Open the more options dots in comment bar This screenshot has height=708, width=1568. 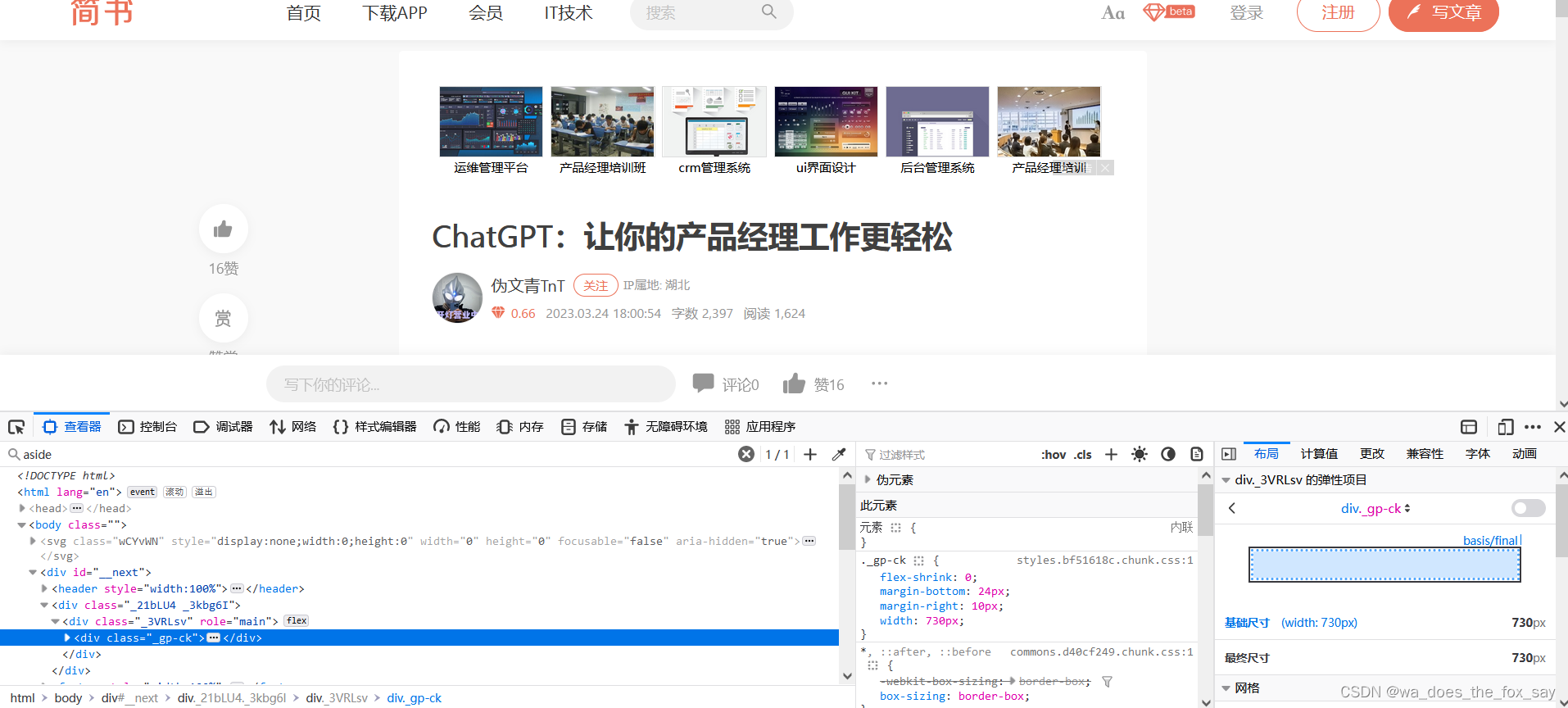click(880, 383)
